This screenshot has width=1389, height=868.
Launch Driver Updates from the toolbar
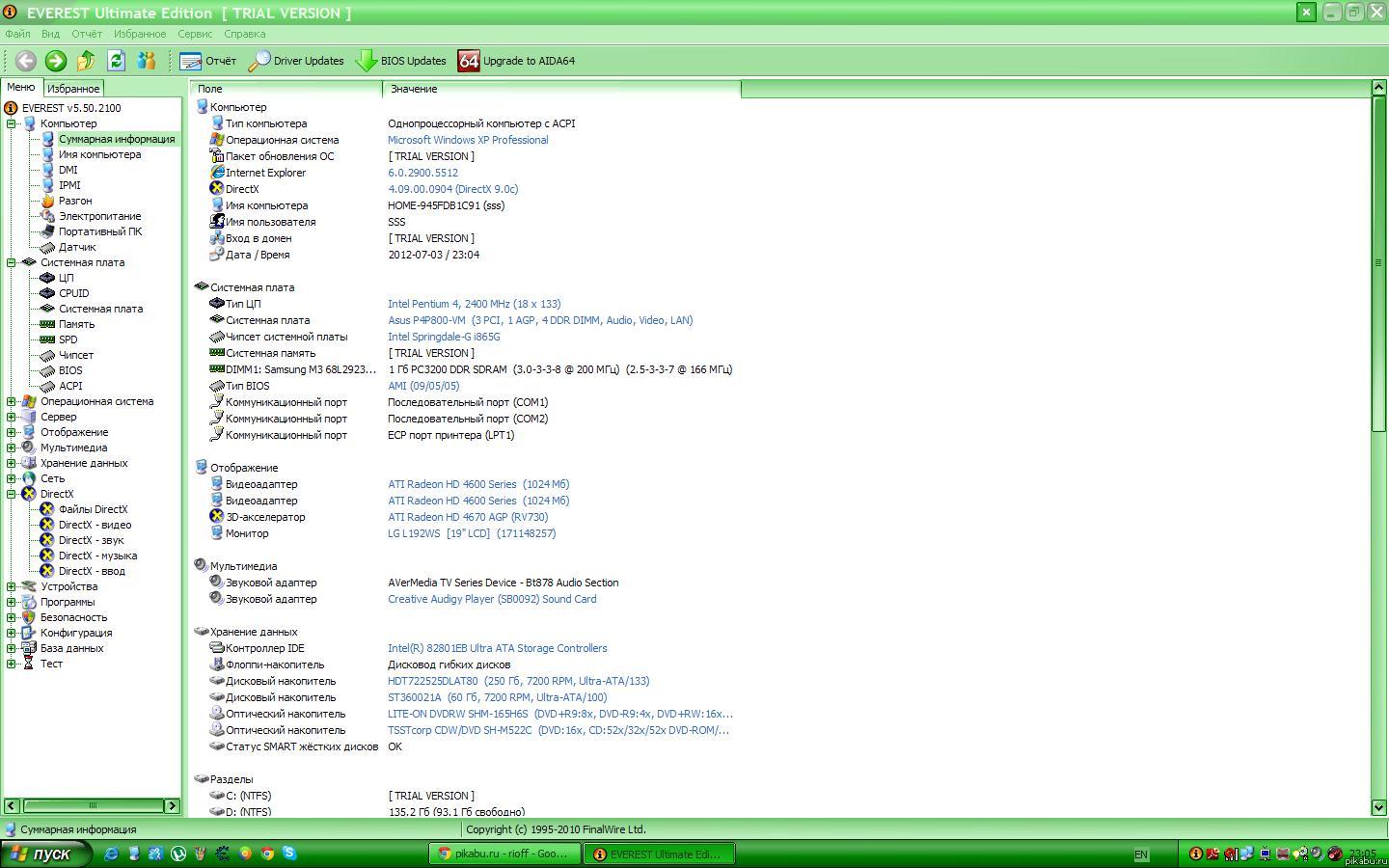[296, 61]
